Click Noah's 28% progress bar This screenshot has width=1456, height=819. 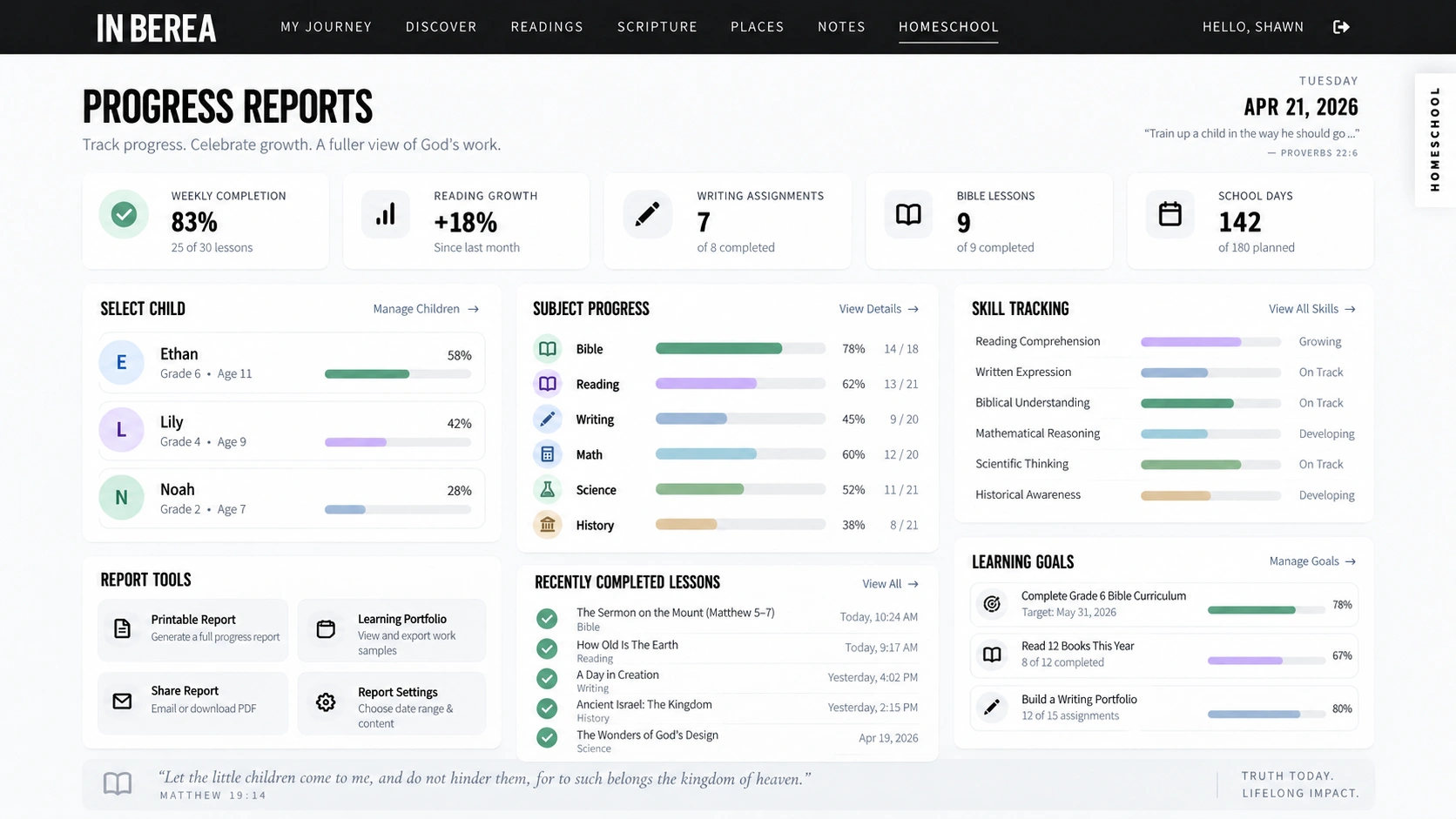(x=398, y=509)
